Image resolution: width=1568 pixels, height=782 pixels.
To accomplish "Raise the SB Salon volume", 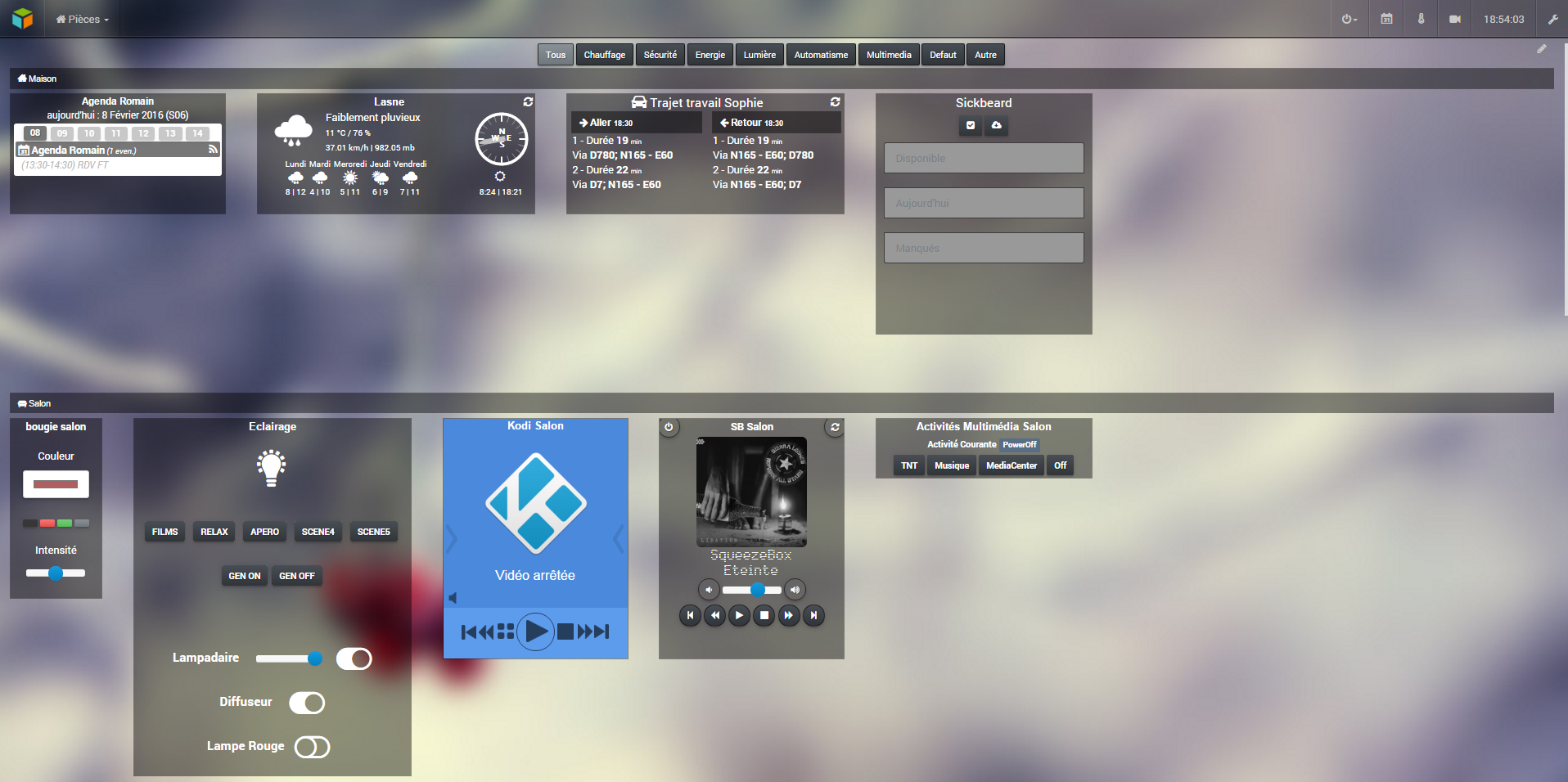I will tap(795, 590).
